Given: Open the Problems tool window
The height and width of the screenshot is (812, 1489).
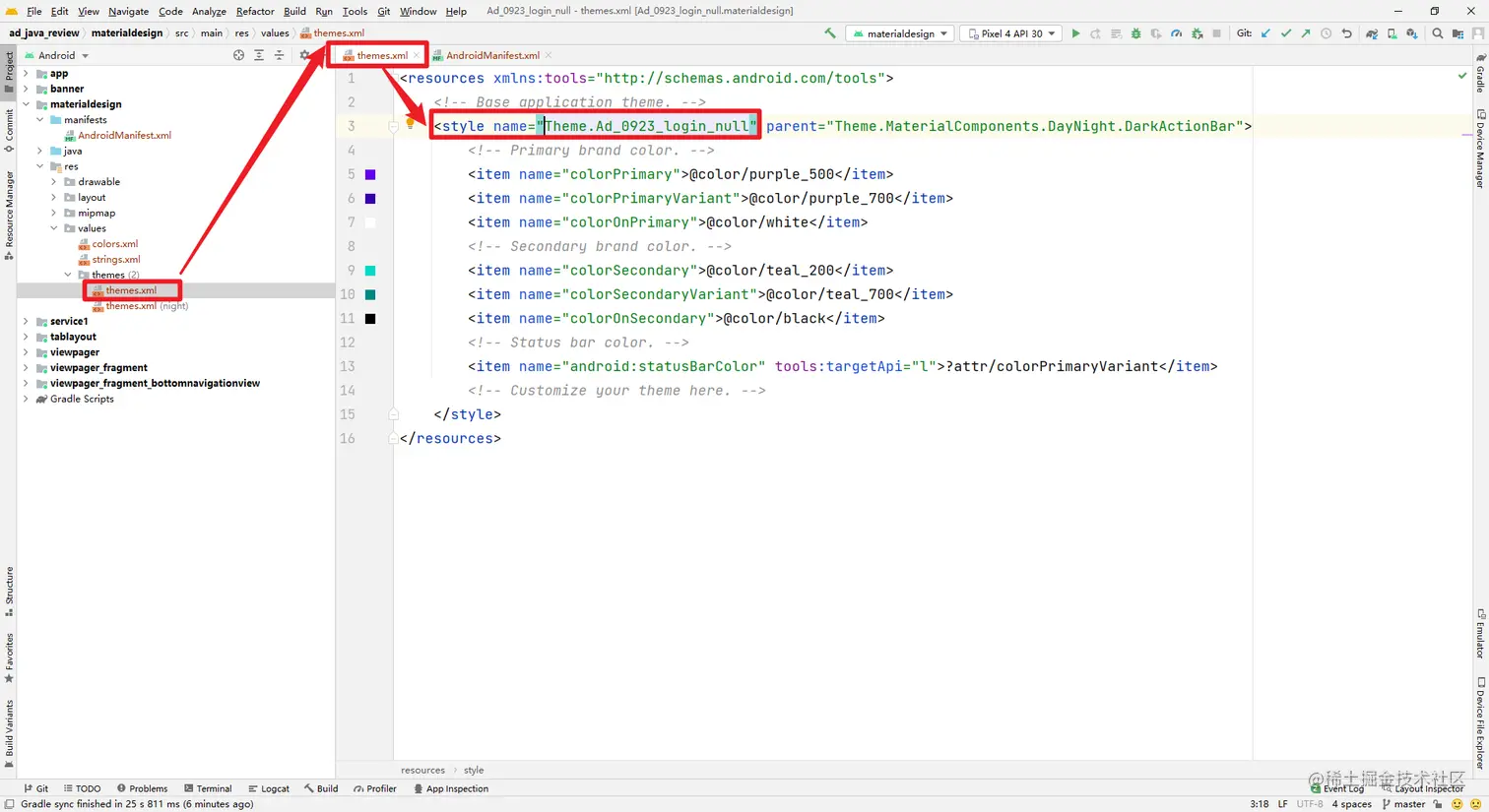Looking at the screenshot, I should [x=142, y=788].
